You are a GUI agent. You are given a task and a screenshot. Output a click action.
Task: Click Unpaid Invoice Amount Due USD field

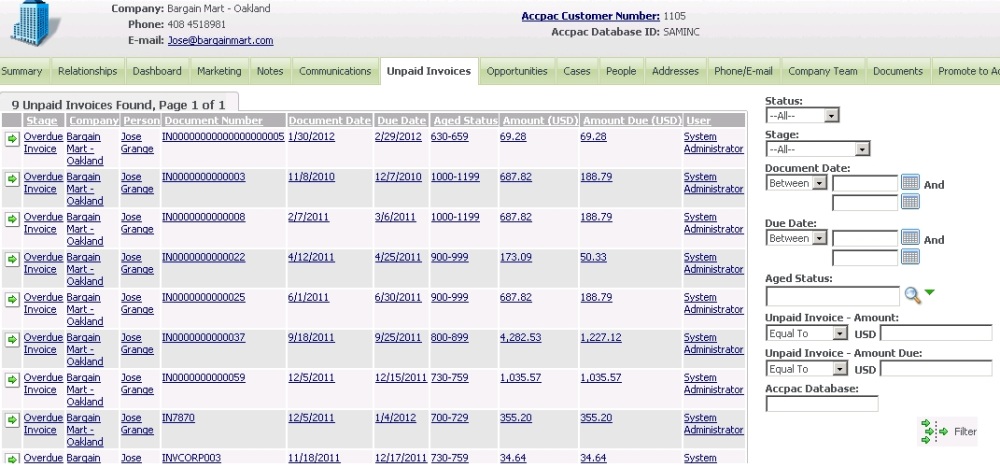click(936, 369)
